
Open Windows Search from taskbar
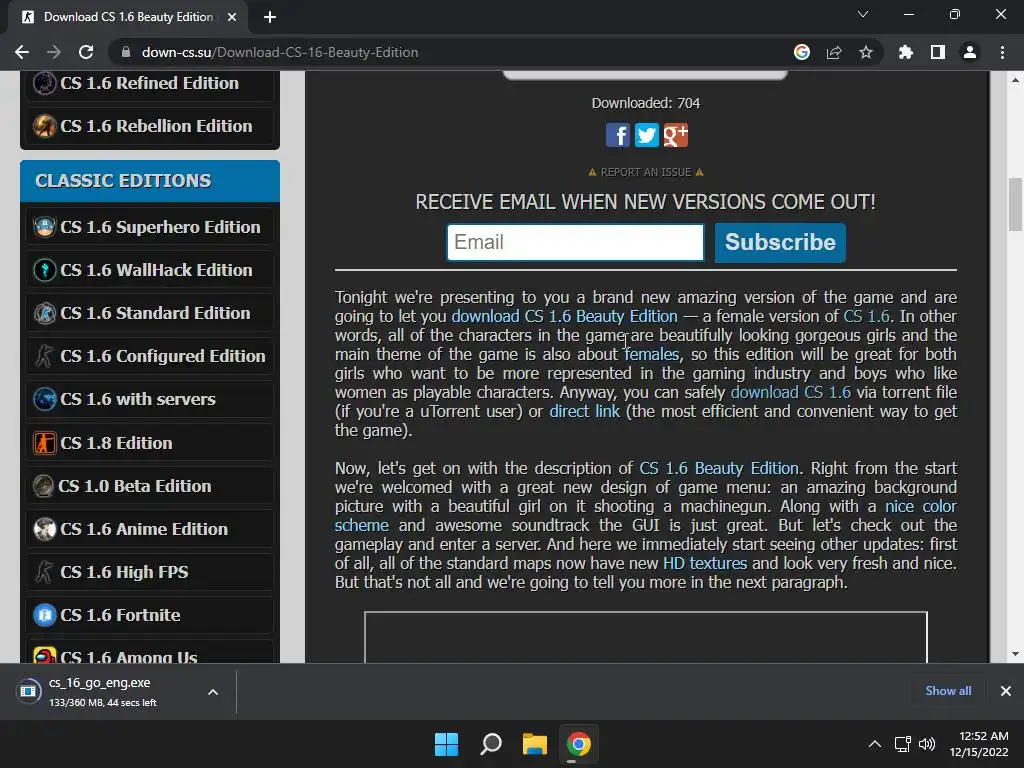point(490,744)
